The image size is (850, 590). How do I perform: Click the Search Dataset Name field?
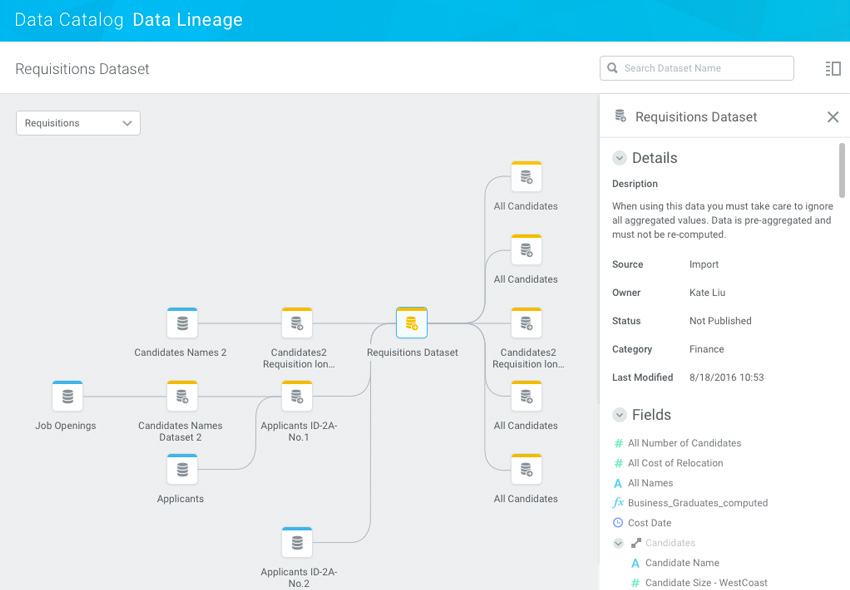[x=704, y=68]
